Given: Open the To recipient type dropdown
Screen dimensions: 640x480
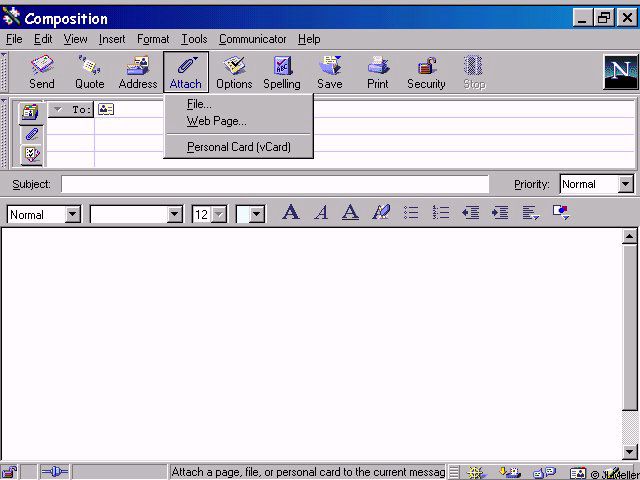Looking at the screenshot, I should [x=71, y=109].
